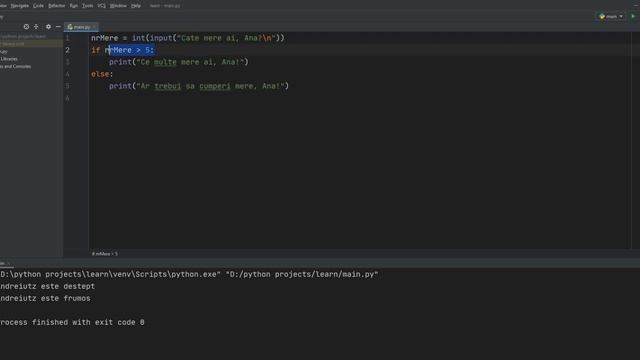This screenshot has height=360, width=640.
Task: Select the Libraries item in project tree
Action: (9, 59)
